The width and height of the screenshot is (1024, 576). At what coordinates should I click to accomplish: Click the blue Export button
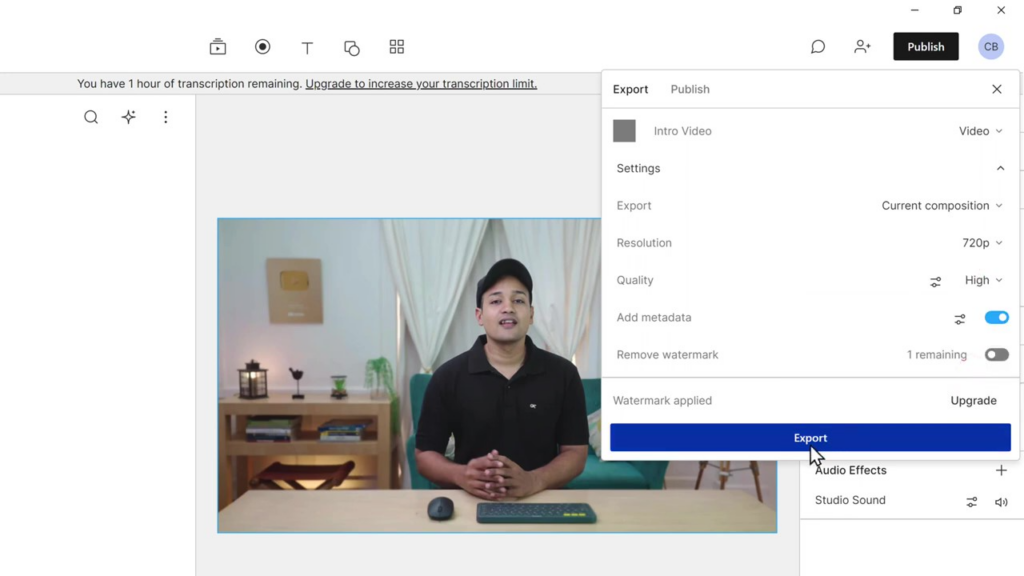[x=810, y=438]
